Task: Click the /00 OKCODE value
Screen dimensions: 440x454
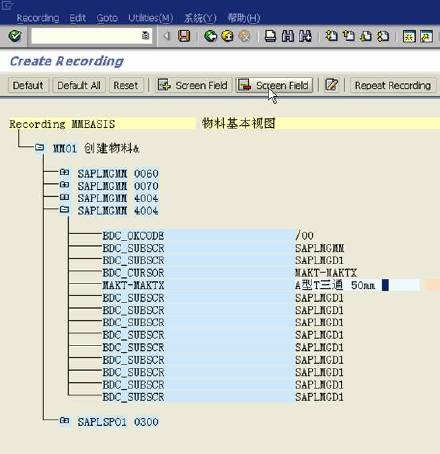Action: coord(304,236)
